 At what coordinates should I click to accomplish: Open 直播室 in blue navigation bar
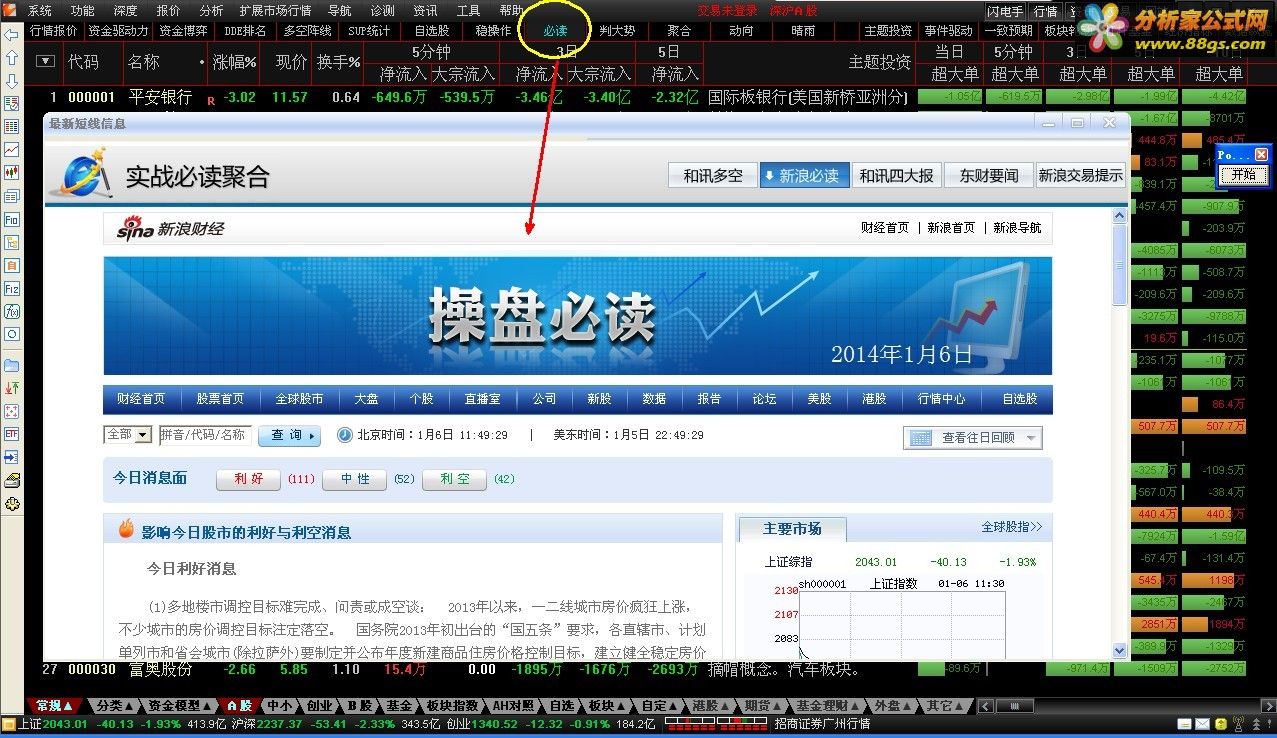pos(482,399)
